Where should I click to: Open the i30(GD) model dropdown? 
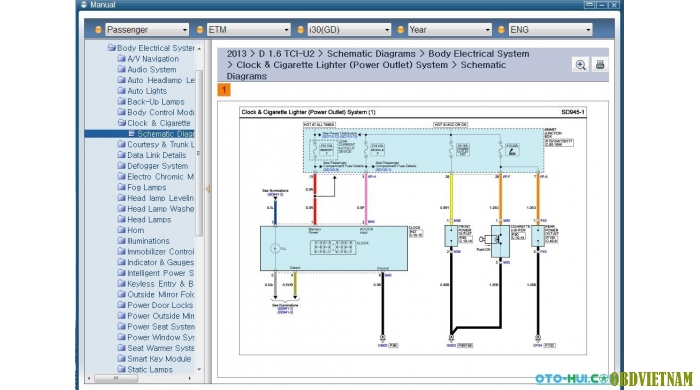click(x=349, y=30)
